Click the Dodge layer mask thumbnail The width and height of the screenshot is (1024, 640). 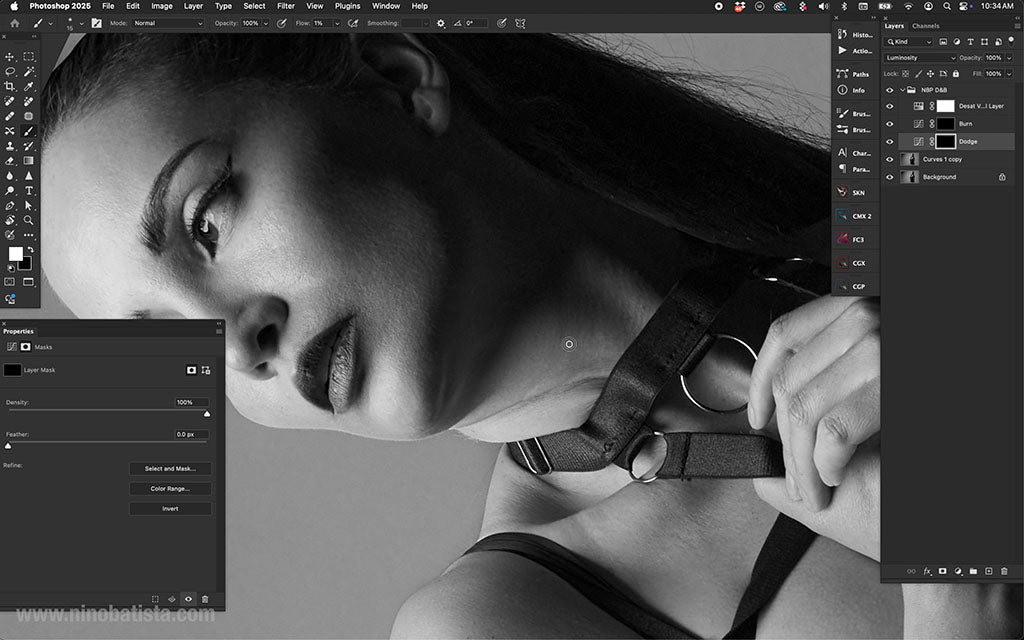pos(946,141)
